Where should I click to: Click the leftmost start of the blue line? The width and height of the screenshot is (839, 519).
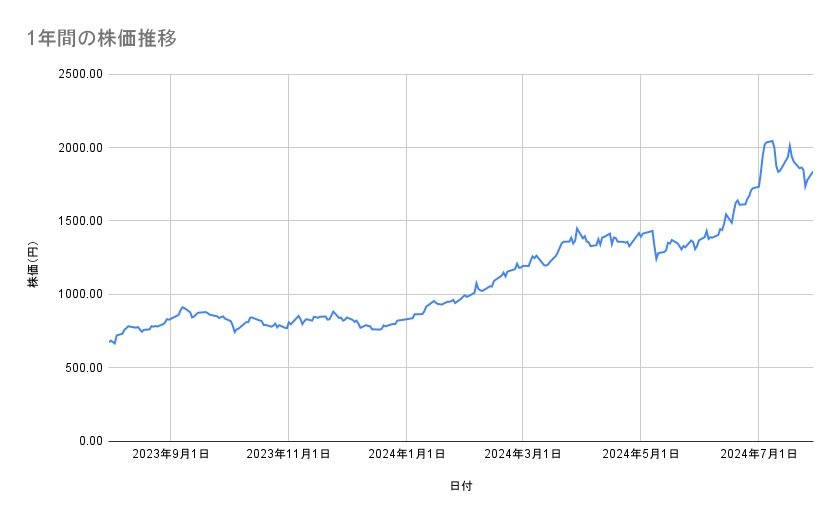point(109,342)
